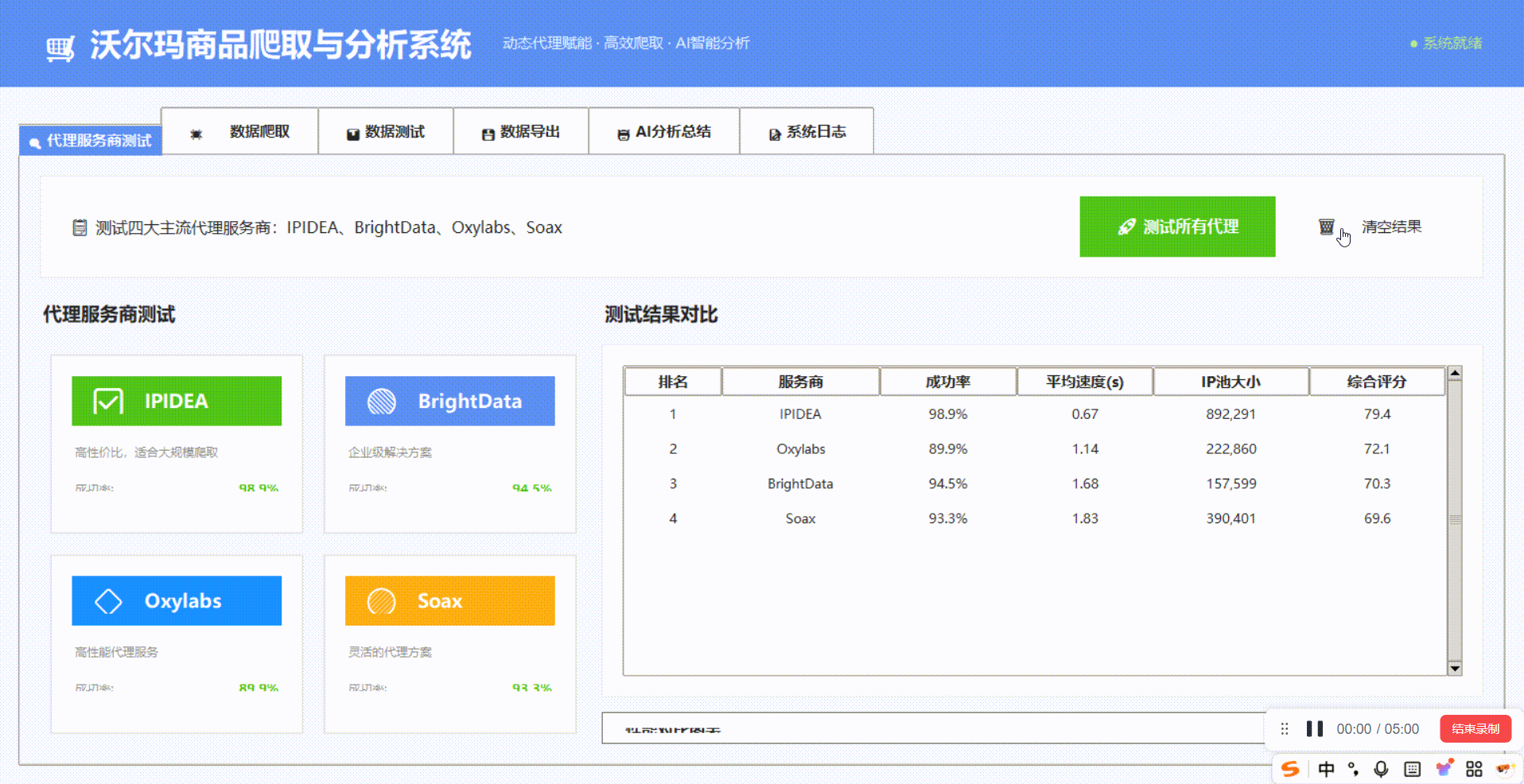This screenshot has height=784, width=1524.
Task: Click the 70.3 overall score cell
Action: pyautogui.click(x=1377, y=484)
